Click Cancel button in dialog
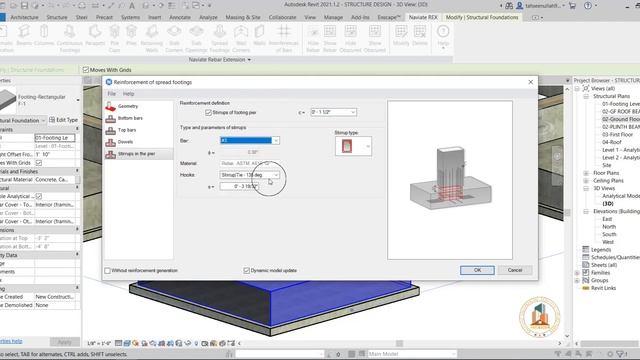 (x=515, y=270)
